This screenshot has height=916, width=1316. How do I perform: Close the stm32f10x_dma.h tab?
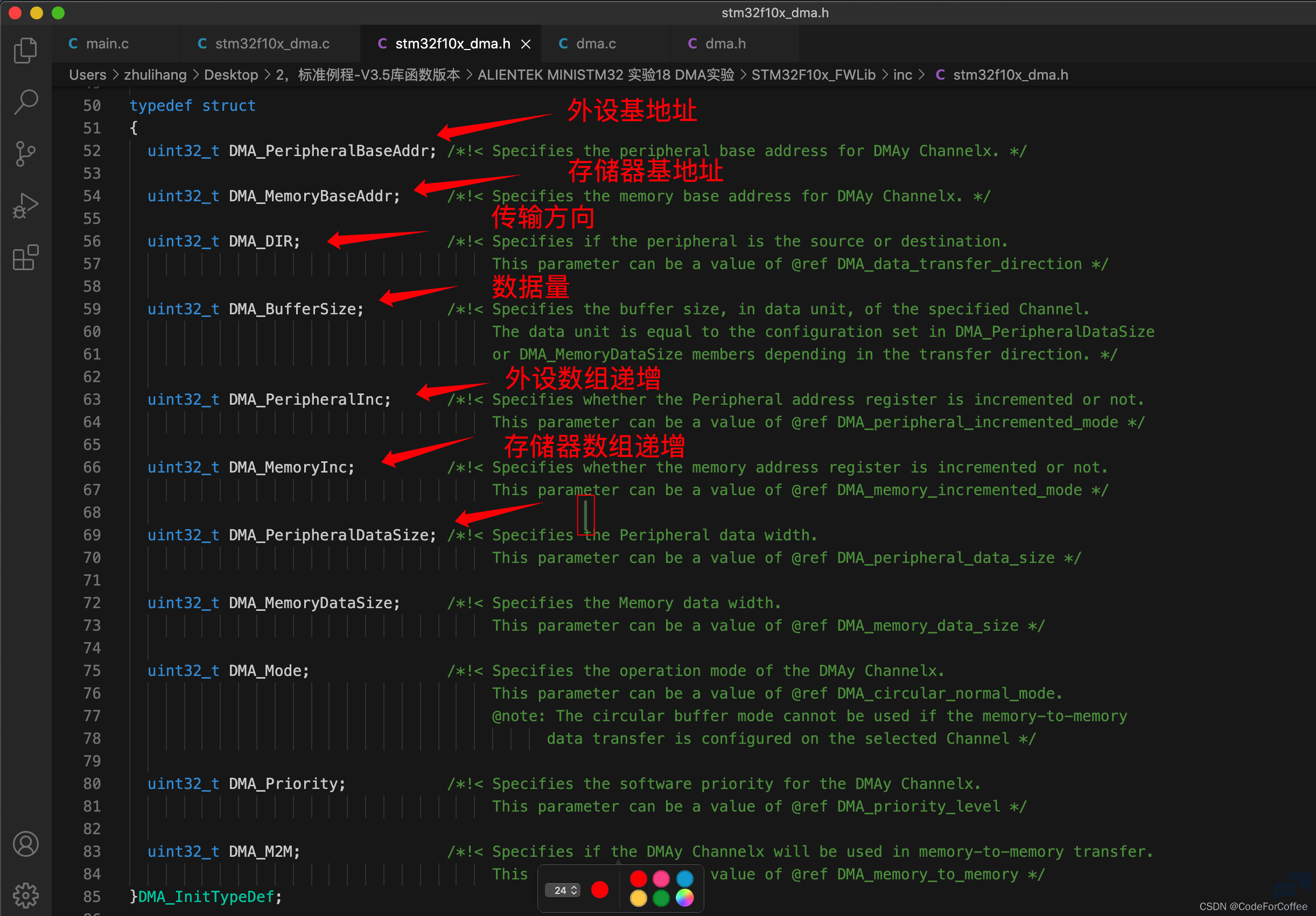[526, 44]
